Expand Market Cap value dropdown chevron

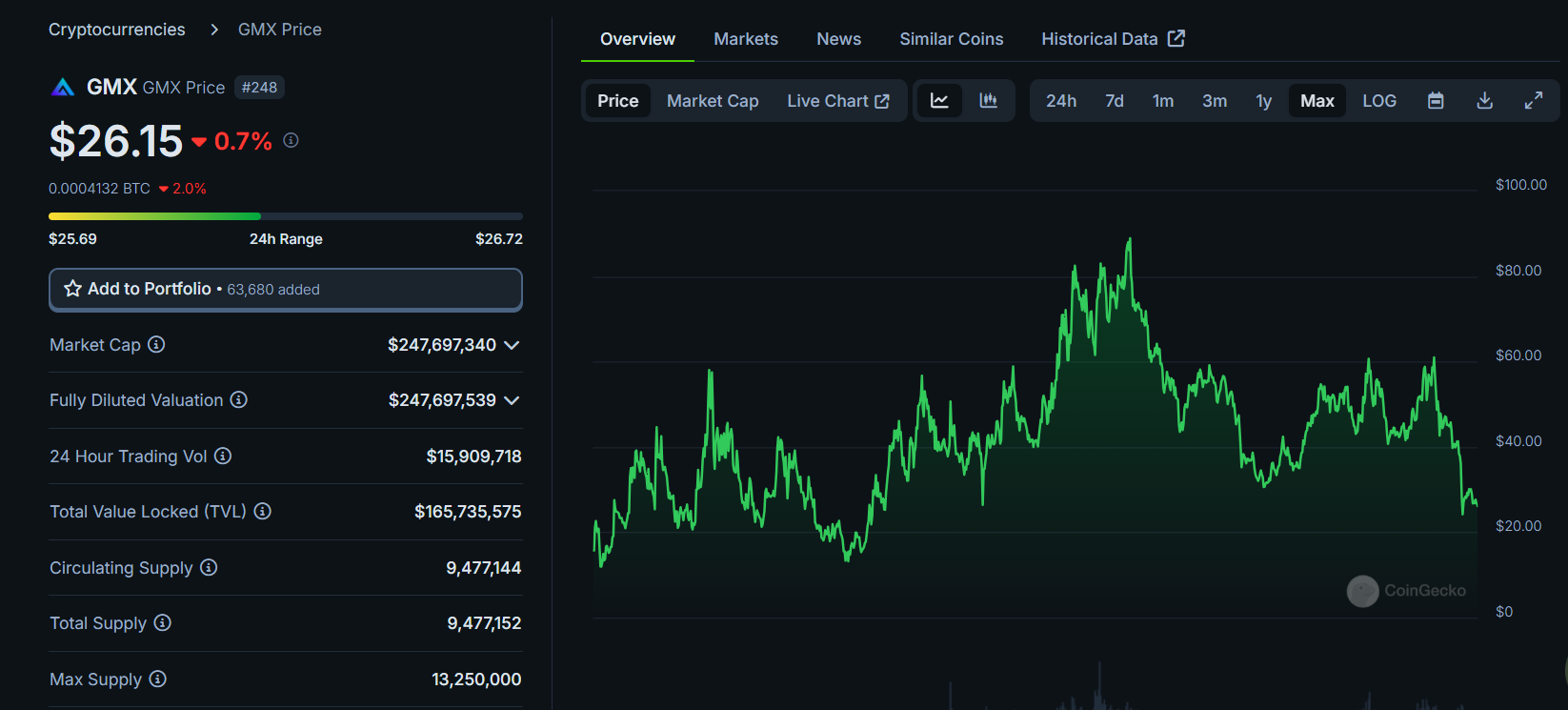[x=512, y=345]
